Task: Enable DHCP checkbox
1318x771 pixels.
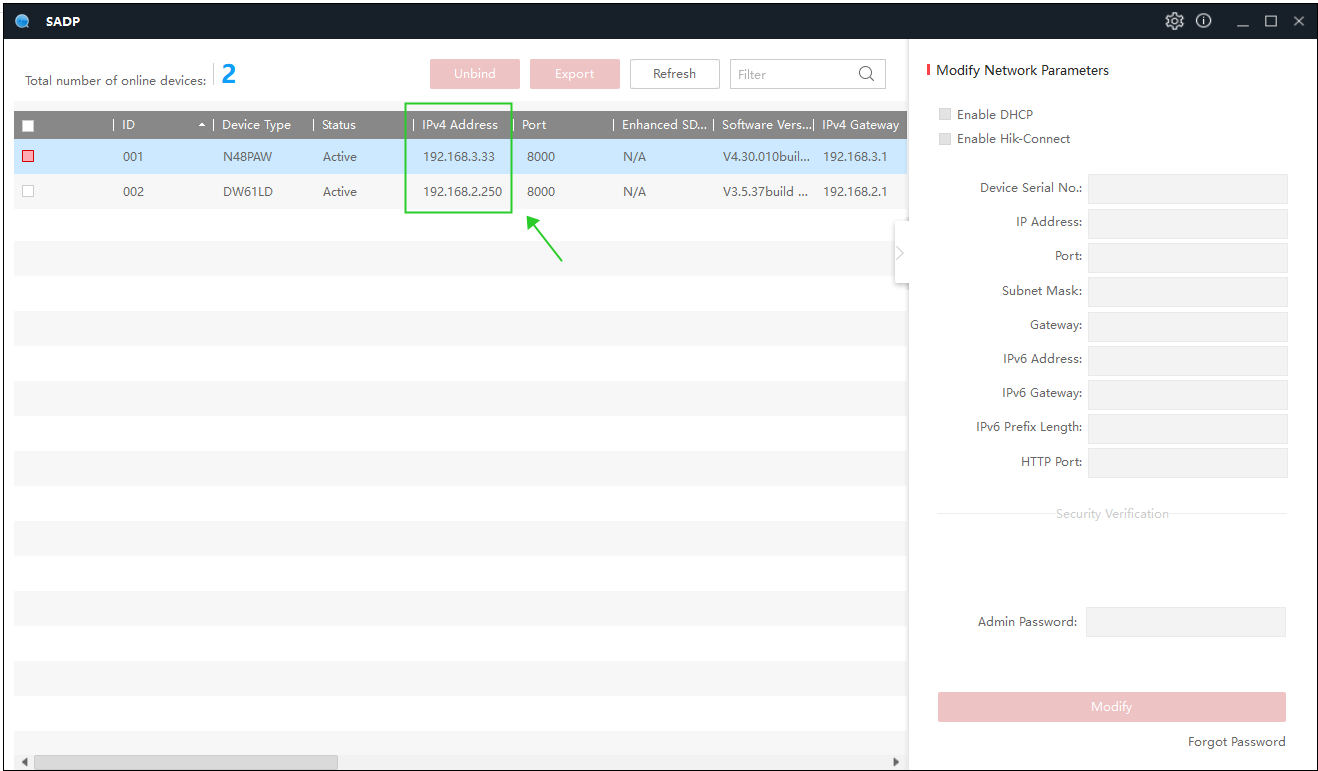Action: (945, 115)
